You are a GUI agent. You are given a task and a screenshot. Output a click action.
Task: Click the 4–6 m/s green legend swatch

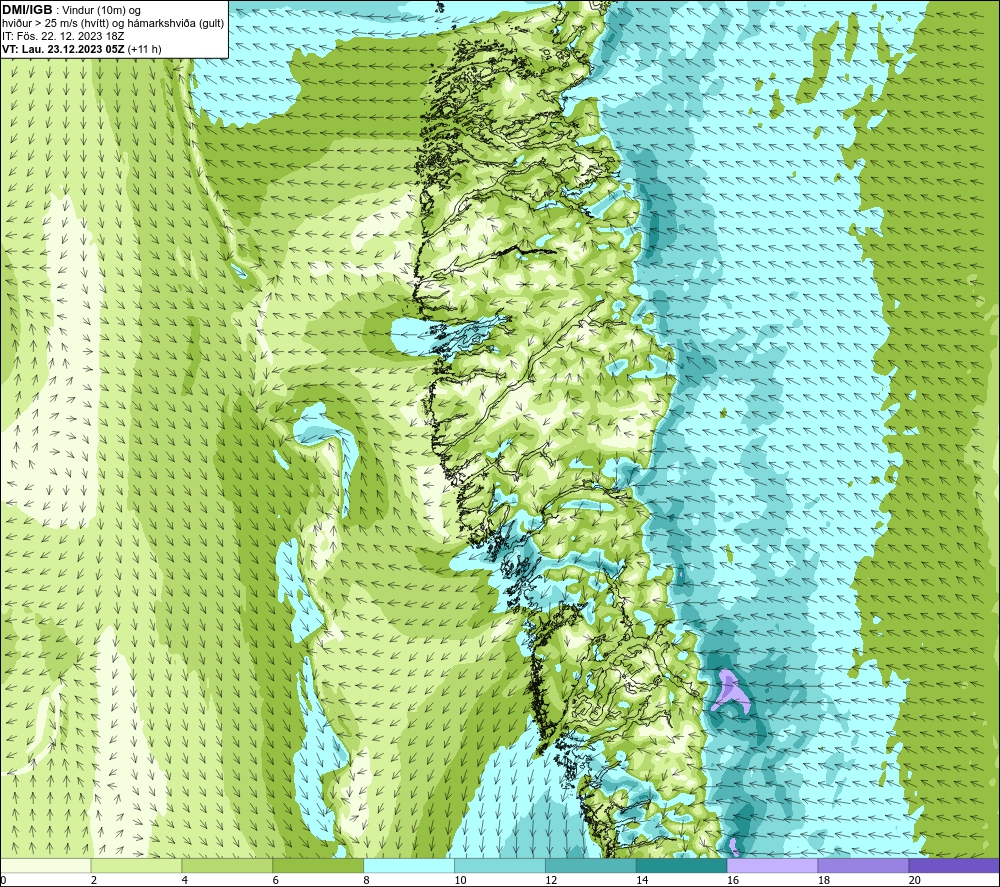tap(227, 865)
